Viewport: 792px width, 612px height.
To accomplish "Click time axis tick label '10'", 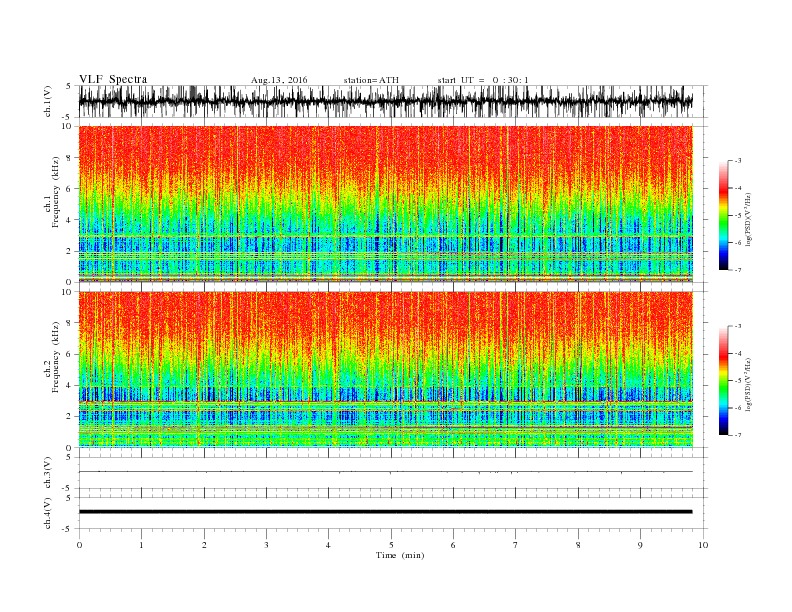I will click(703, 545).
